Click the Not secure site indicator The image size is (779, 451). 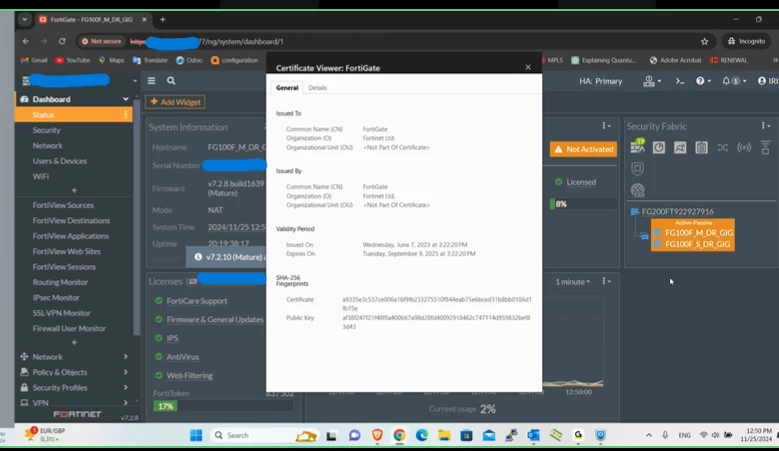(102, 41)
